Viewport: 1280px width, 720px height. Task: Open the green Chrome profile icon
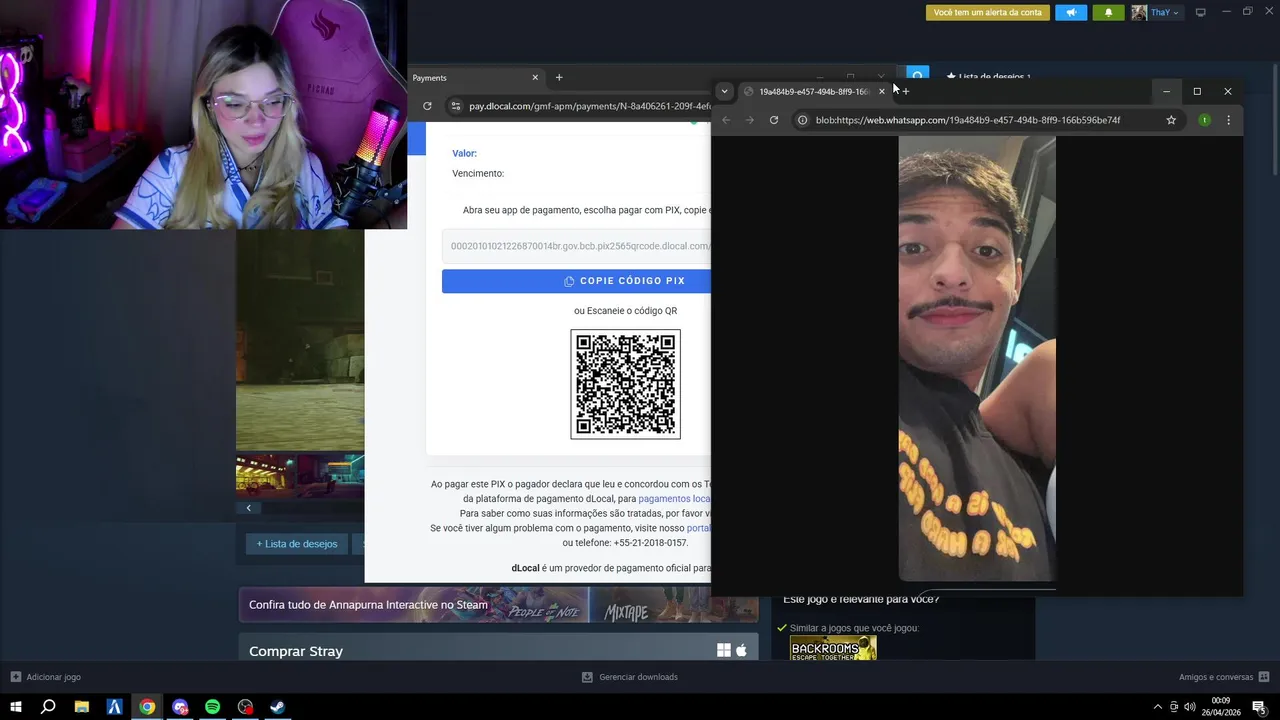point(1204,120)
